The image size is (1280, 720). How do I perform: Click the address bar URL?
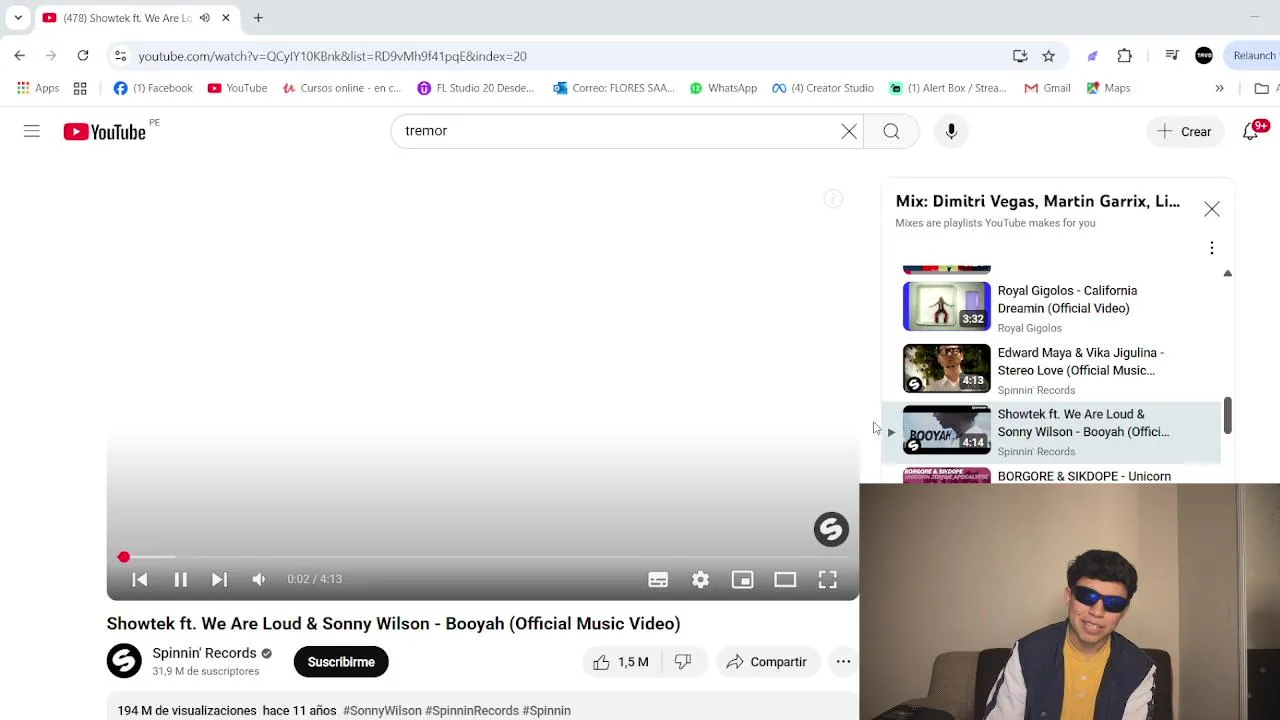tap(332, 56)
